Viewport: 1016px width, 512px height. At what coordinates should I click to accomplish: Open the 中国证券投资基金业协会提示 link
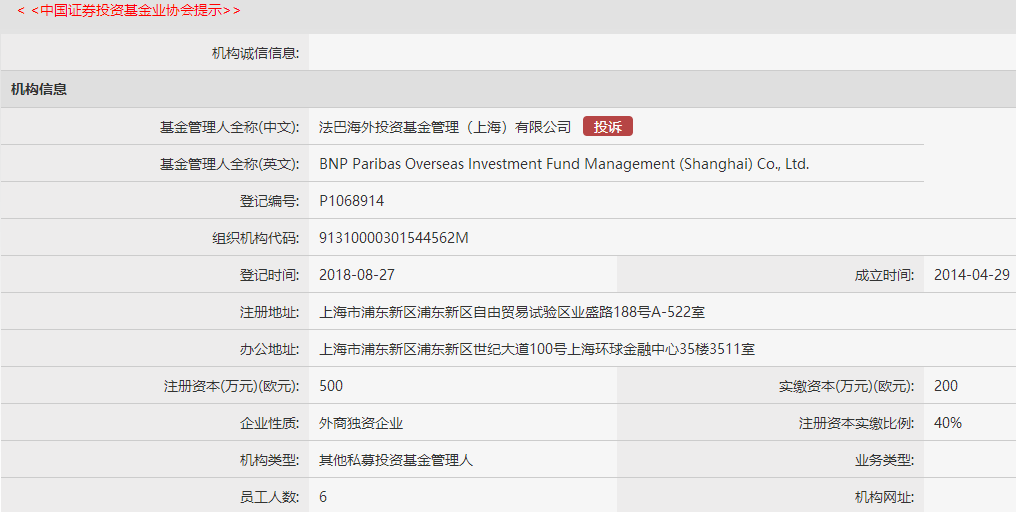(x=128, y=10)
